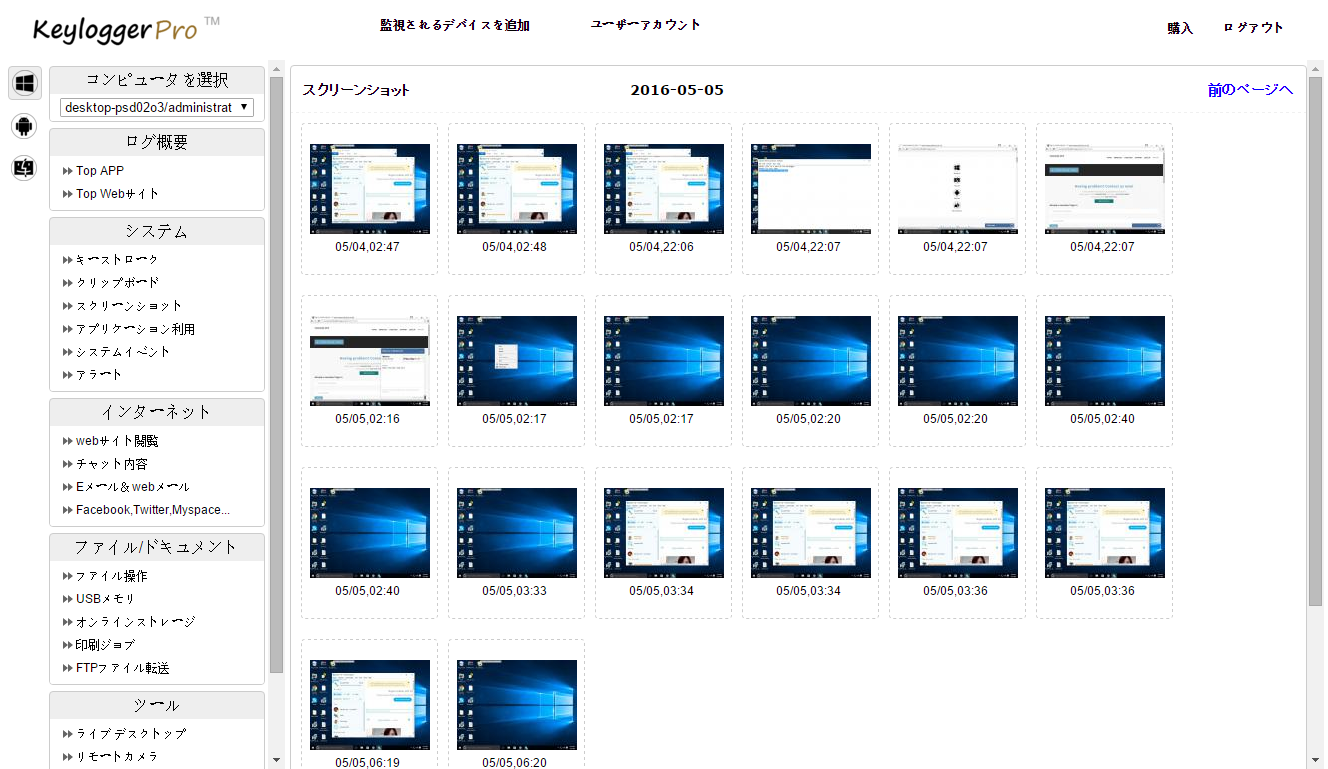Click the システム section header
1328x769 pixels.
point(157,231)
